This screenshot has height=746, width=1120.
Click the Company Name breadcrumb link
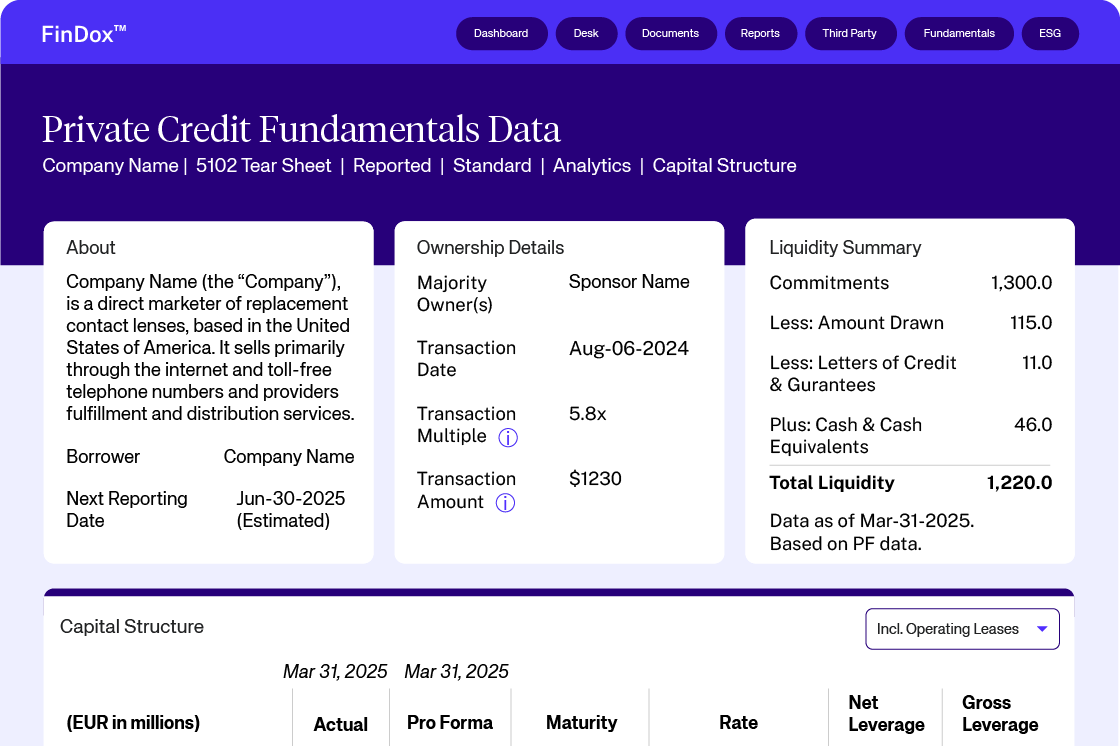pos(110,166)
